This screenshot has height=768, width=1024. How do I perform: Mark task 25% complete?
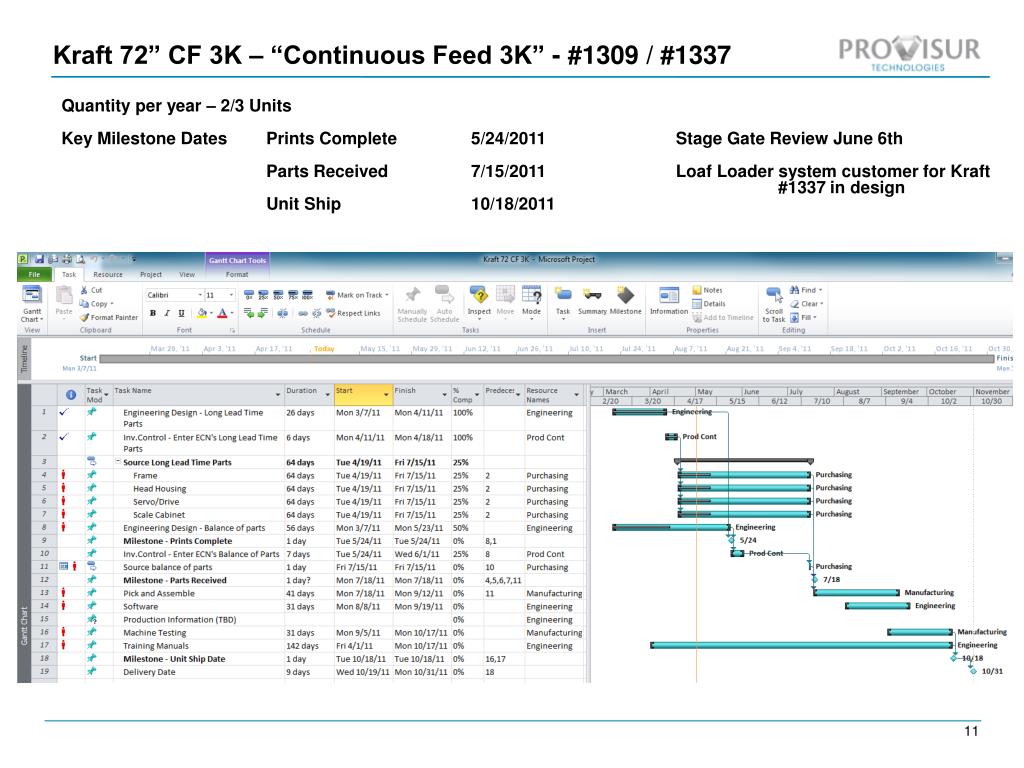(x=263, y=295)
